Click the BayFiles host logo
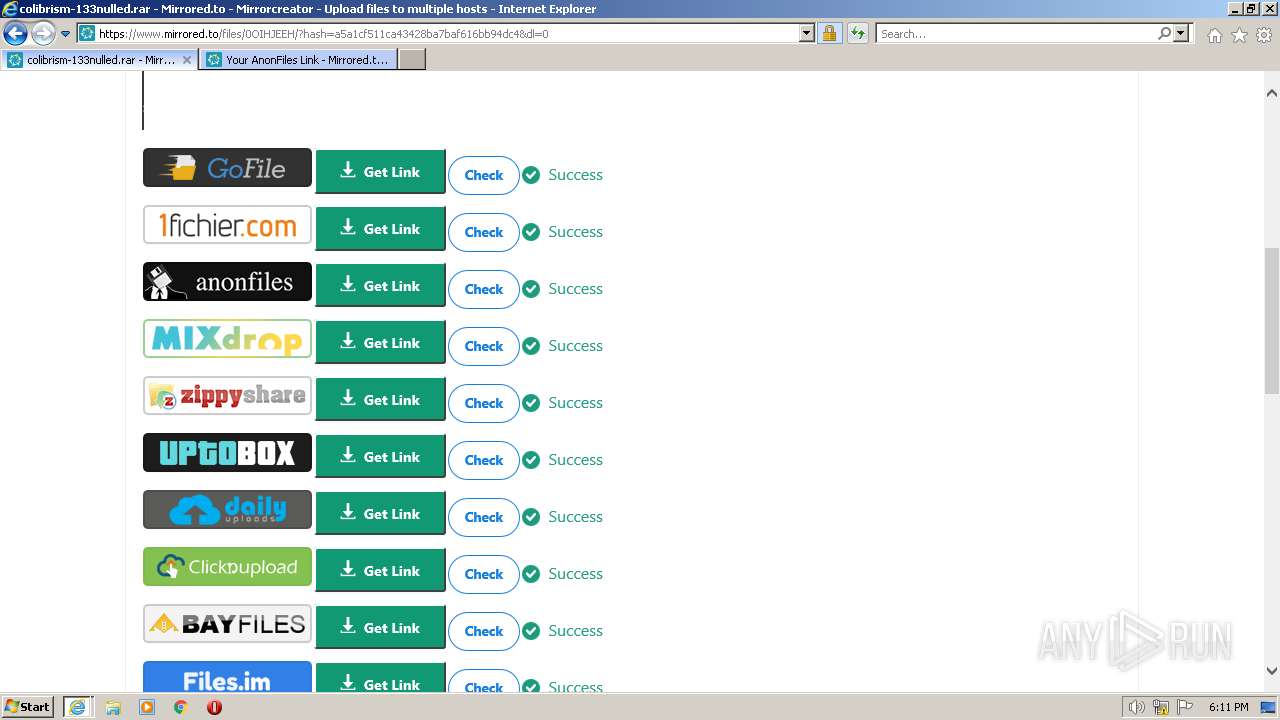Viewport: 1280px width, 720px height. click(227, 624)
